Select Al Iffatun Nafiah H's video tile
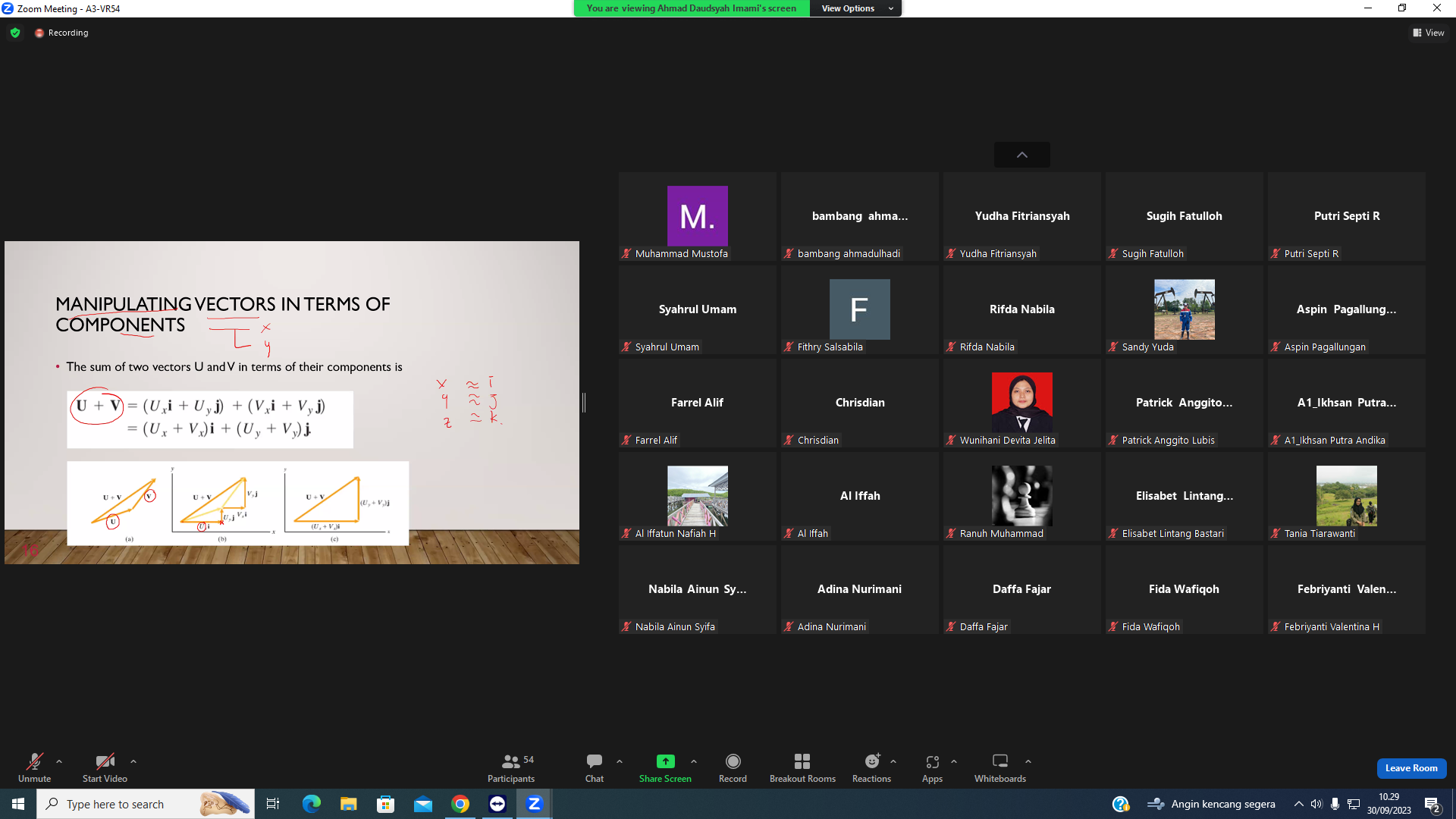The width and height of the screenshot is (1456, 819). [x=698, y=497]
